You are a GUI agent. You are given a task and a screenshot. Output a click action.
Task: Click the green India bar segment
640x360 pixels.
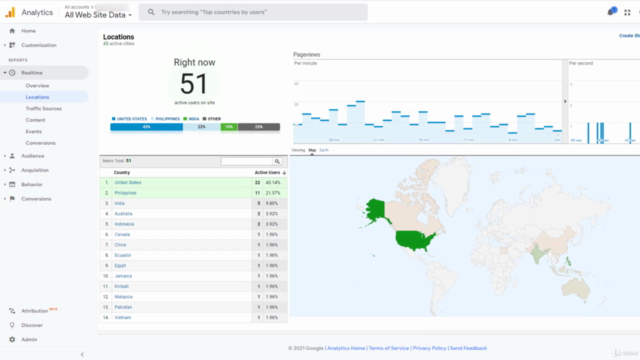coord(229,127)
